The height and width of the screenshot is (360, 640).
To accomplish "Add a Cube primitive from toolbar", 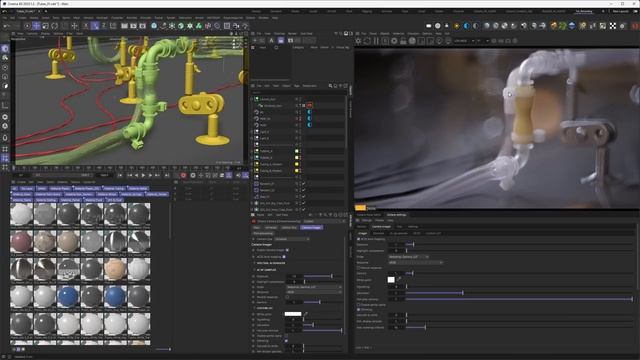I will 154,26.
